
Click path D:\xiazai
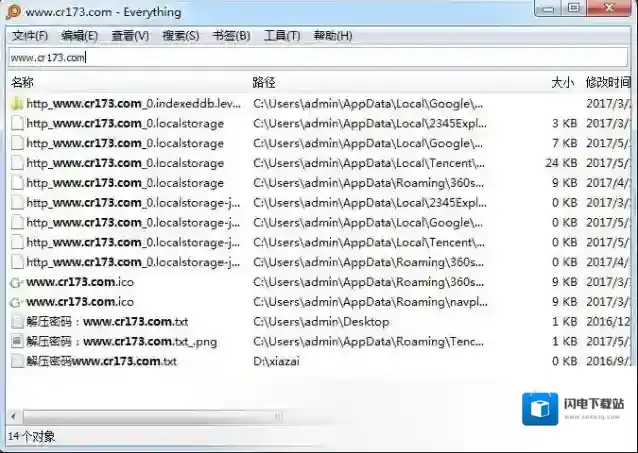coord(276,361)
